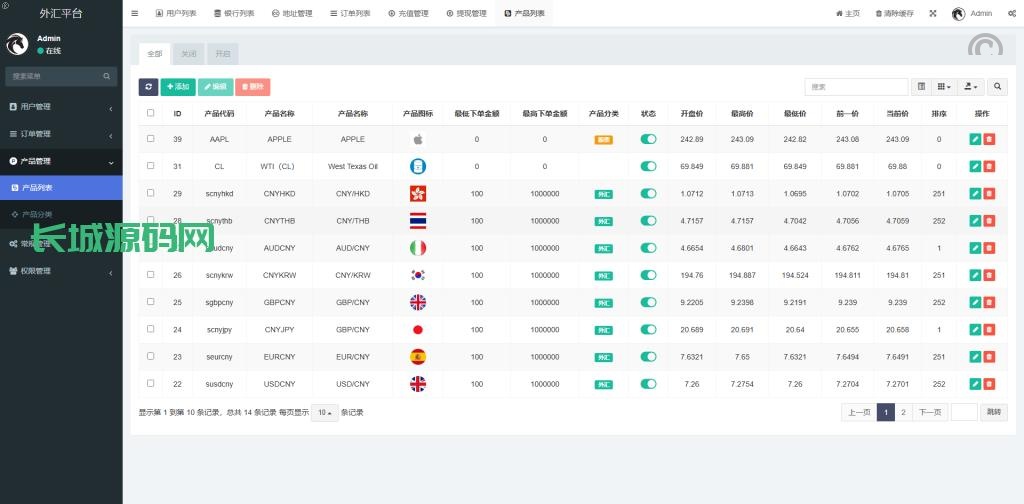Go to page 2 of results
Viewport: 1024px width, 504px height.
coord(903,412)
